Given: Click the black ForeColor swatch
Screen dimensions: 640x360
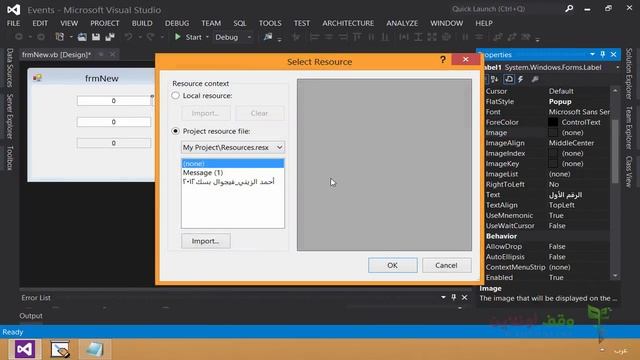Looking at the screenshot, I should coord(553,122).
